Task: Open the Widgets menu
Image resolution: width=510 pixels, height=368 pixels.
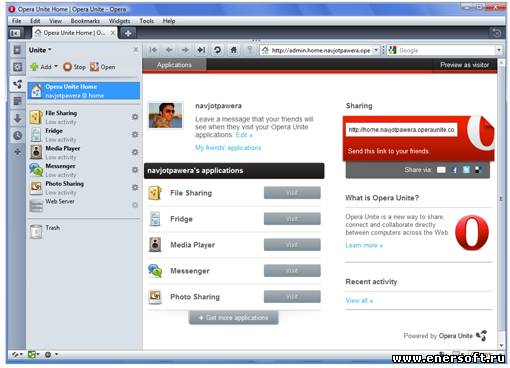Action: (119, 21)
